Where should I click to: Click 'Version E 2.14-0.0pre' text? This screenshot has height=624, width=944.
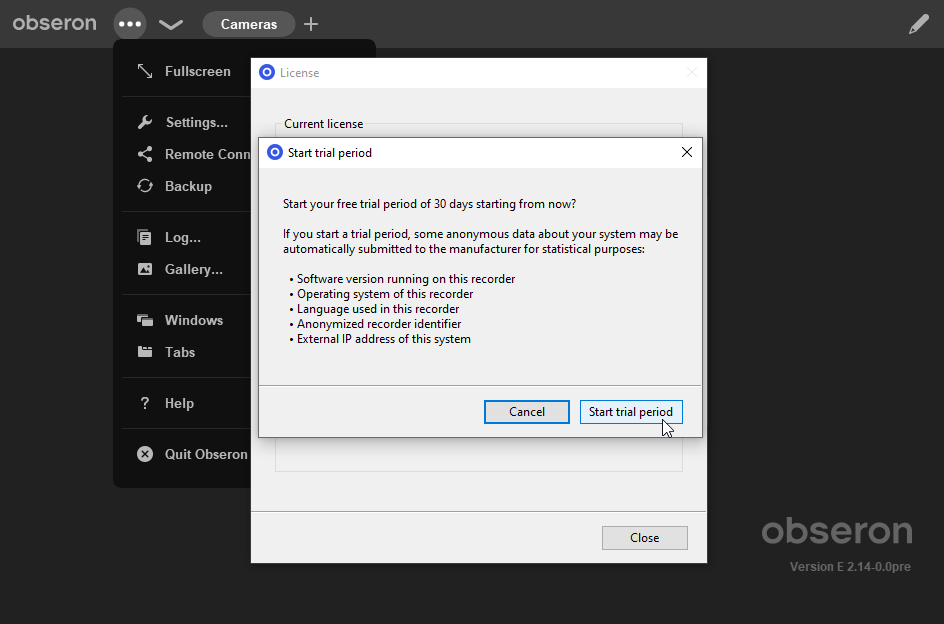(x=850, y=567)
